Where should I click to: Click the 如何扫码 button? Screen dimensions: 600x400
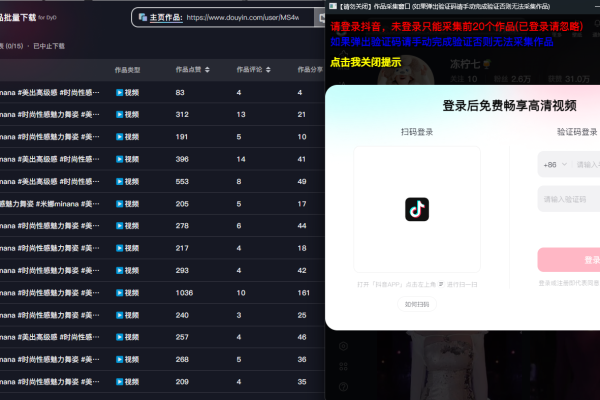pos(417,304)
